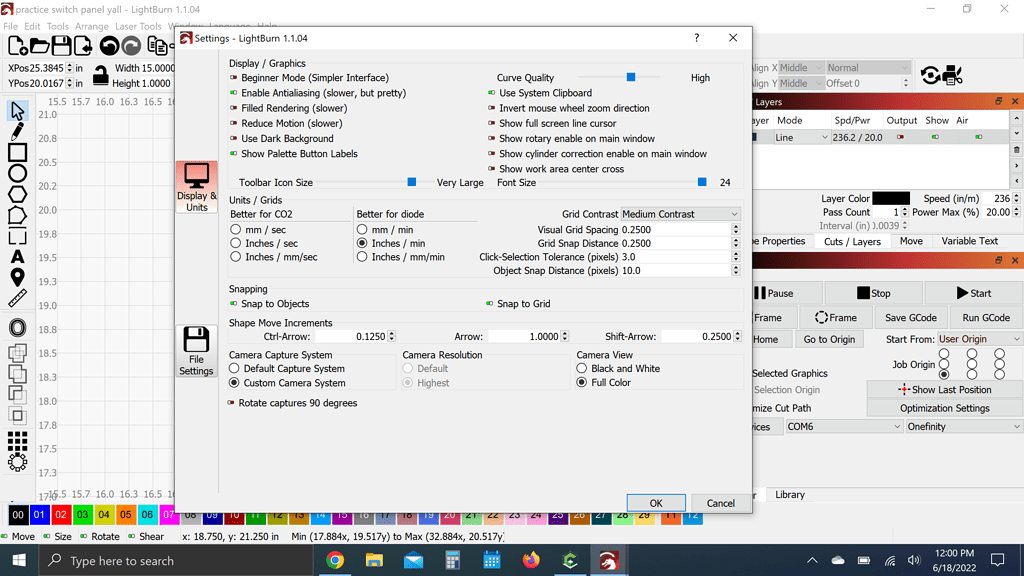Open Google Chrome from the taskbar
The image size is (1024, 576).
pos(335,560)
